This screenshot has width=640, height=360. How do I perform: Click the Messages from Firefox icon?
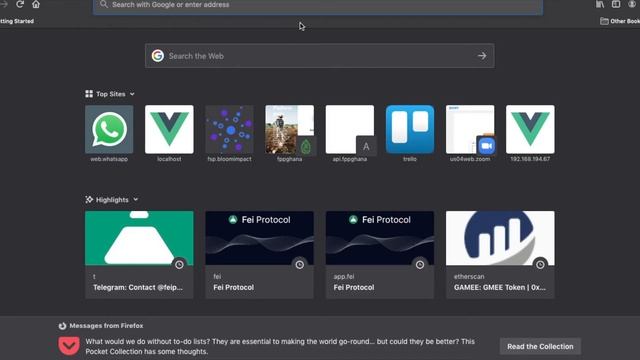point(62,326)
